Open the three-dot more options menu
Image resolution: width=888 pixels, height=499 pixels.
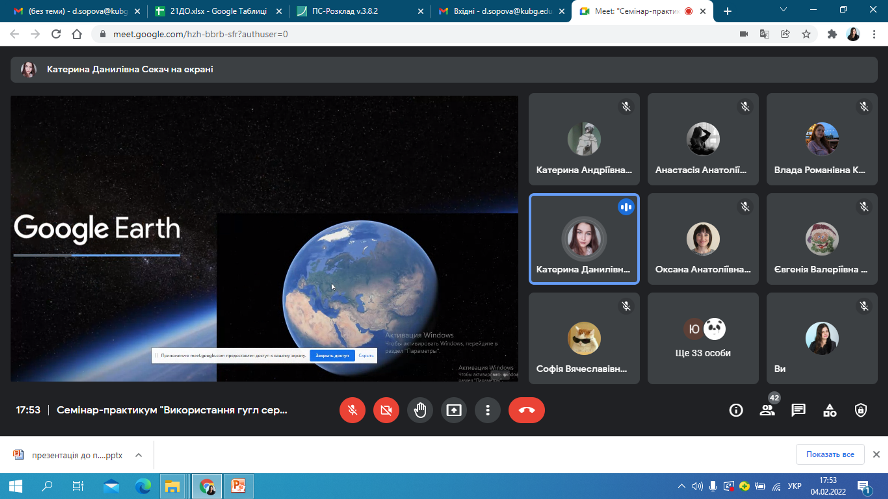[x=487, y=410]
